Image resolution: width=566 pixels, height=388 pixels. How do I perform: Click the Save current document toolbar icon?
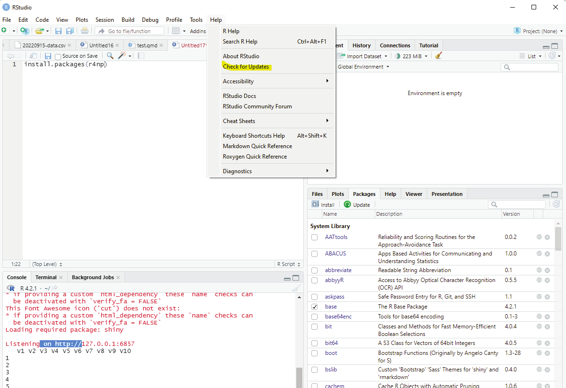[x=58, y=31]
